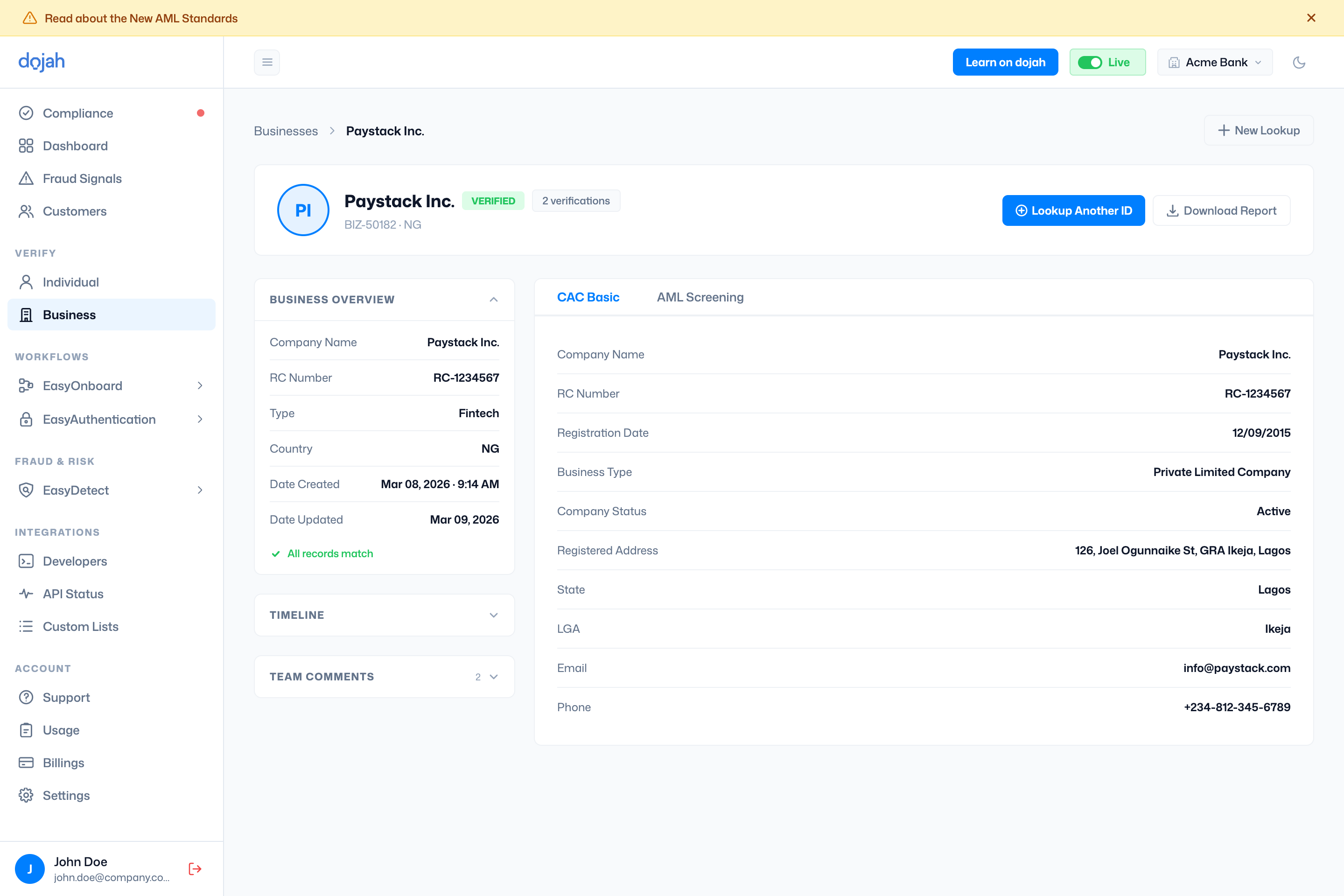Click the Paystack Inc. breadcrumb label

point(385,131)
